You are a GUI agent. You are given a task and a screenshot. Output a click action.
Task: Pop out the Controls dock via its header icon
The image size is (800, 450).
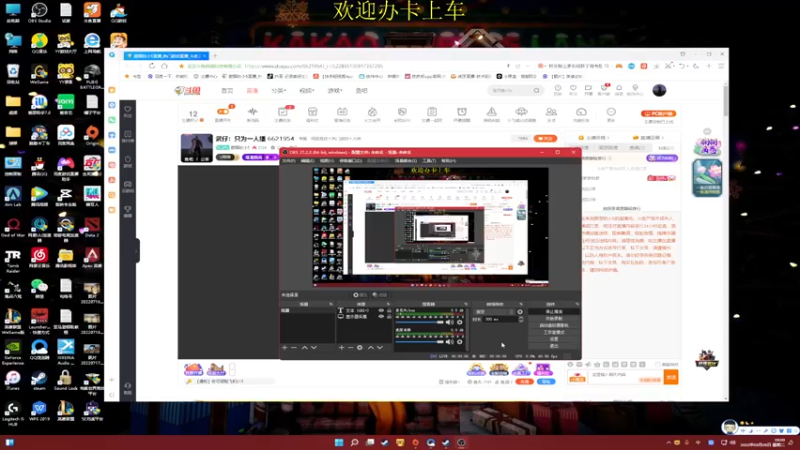577,304
